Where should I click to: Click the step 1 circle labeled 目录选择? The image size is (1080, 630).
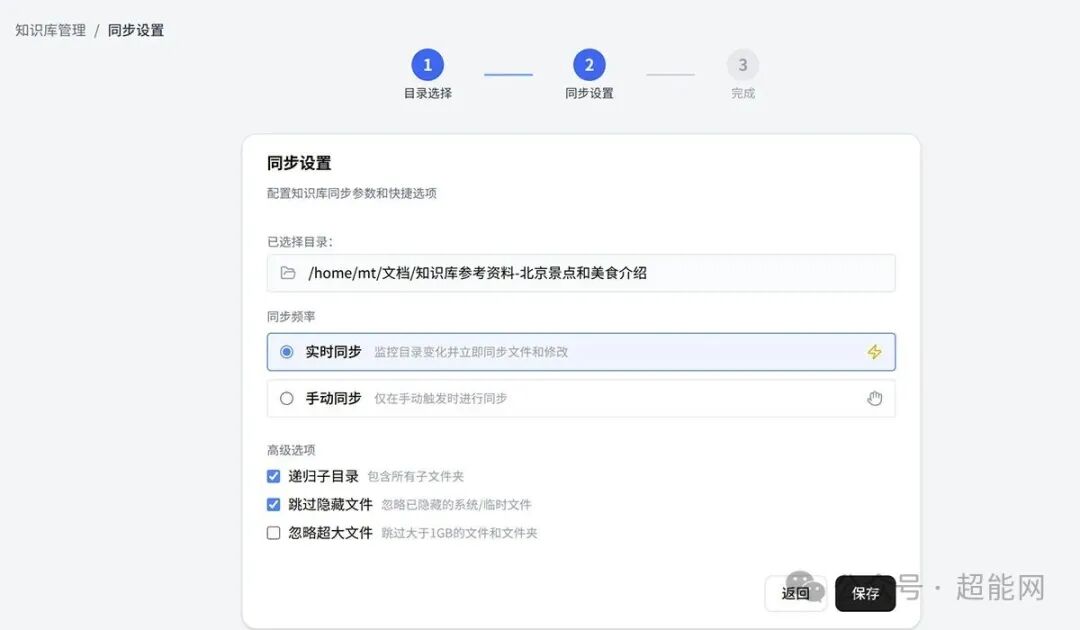coord(428,64)
